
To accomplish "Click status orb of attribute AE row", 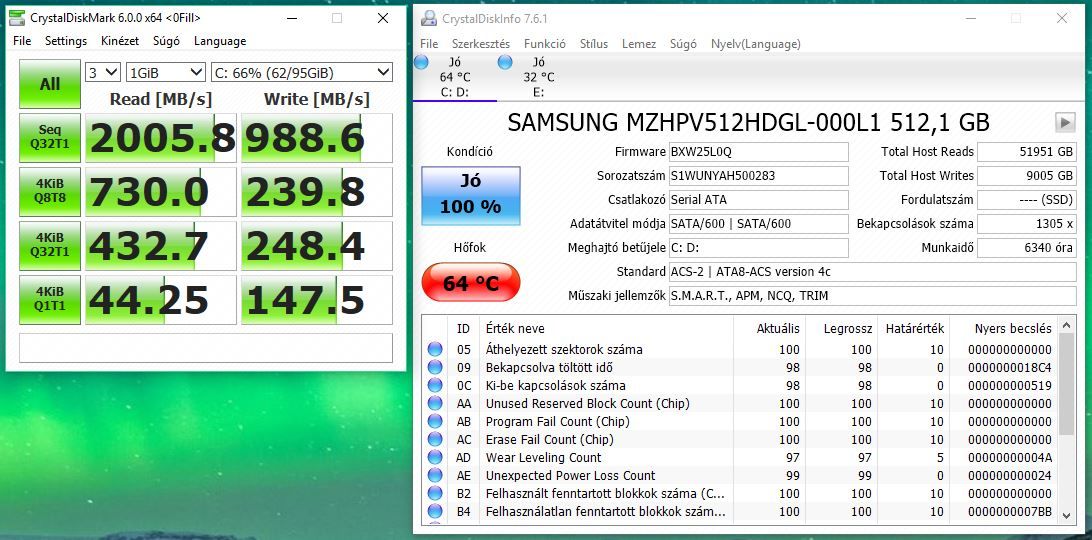I will pyautogui.click(x=435, y=476).
